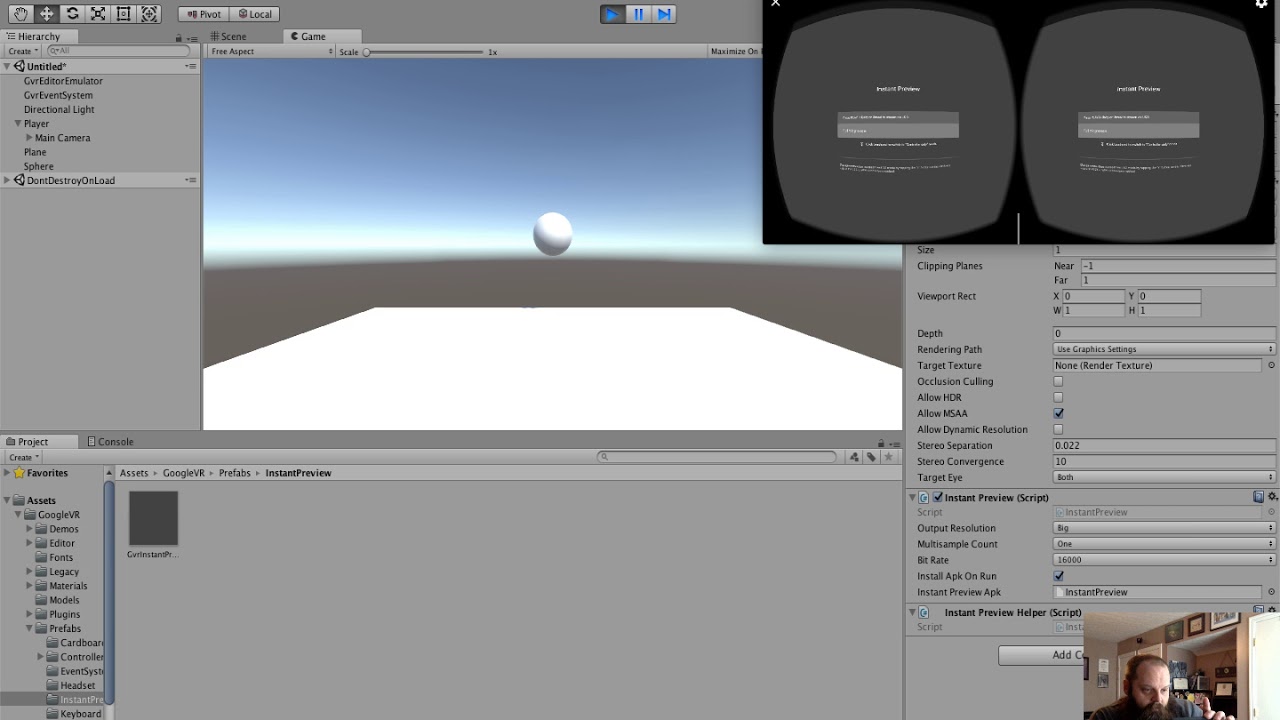
Task: Open Project Create dropdown
Action: click(x=23, y=457)
